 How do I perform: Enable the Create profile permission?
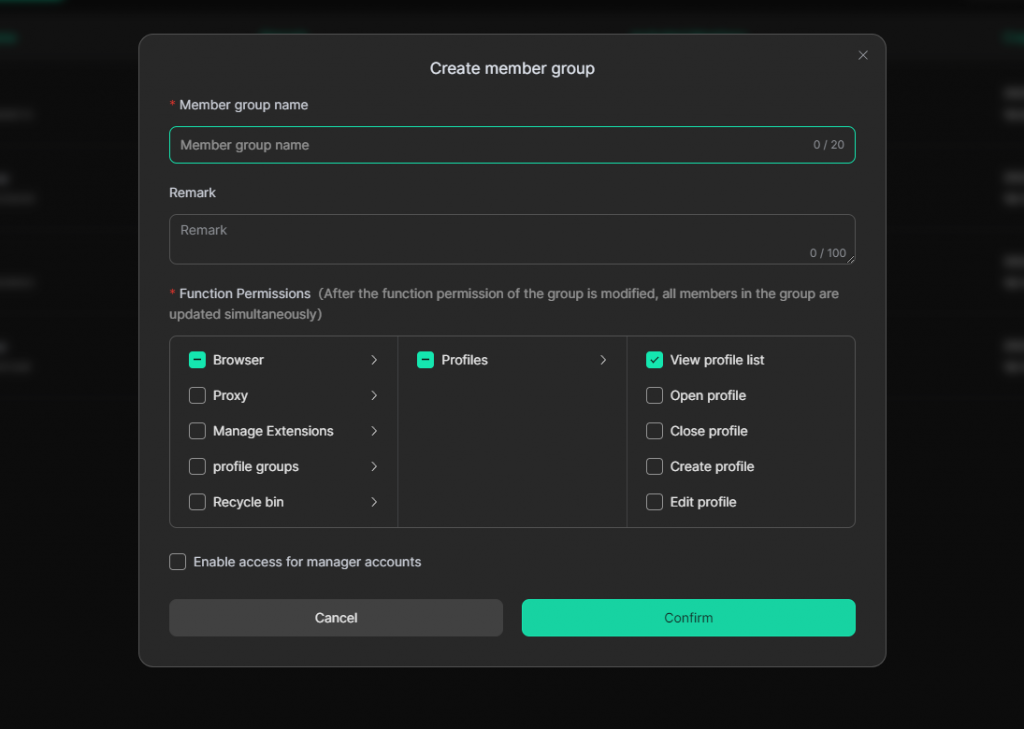[654, 467]
